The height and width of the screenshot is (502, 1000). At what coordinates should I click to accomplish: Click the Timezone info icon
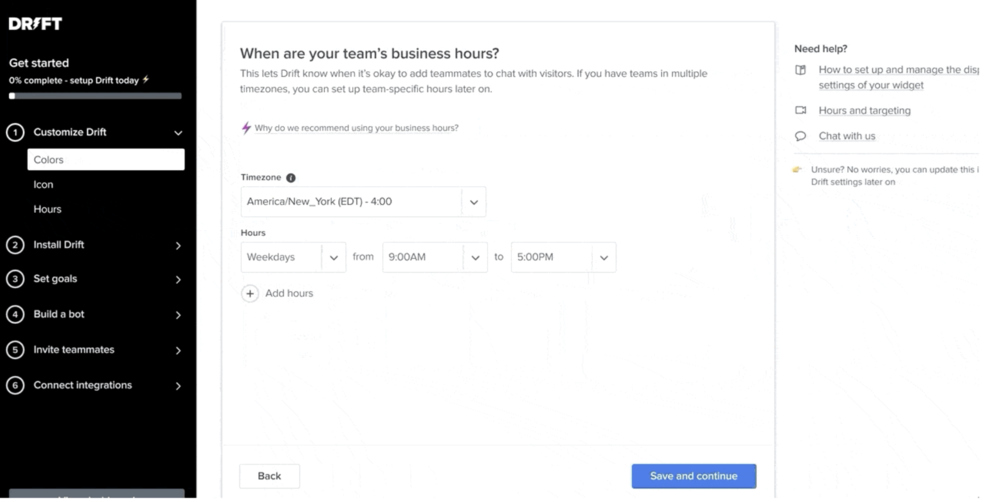click(291, 178)
